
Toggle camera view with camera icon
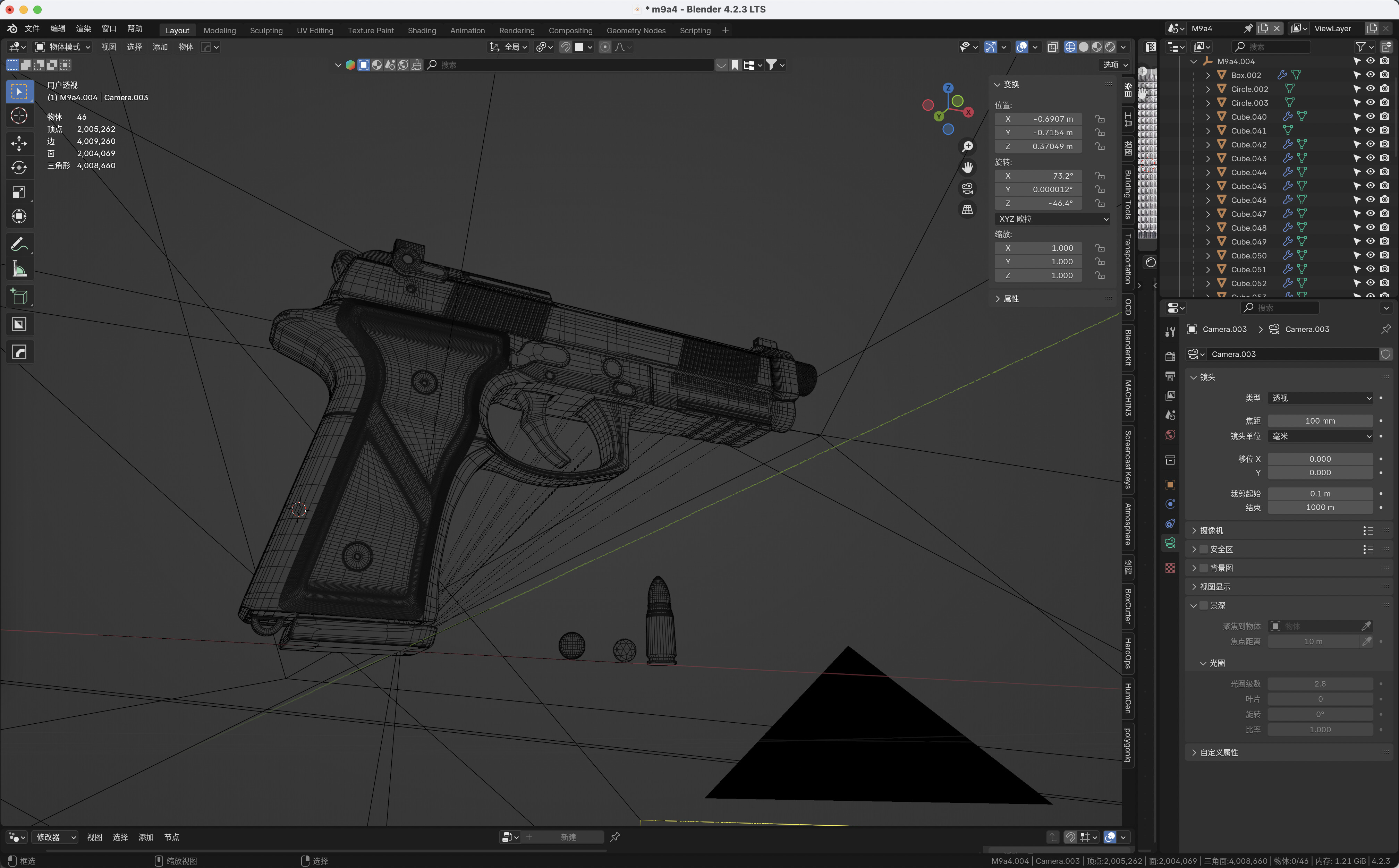coord(967,189)
